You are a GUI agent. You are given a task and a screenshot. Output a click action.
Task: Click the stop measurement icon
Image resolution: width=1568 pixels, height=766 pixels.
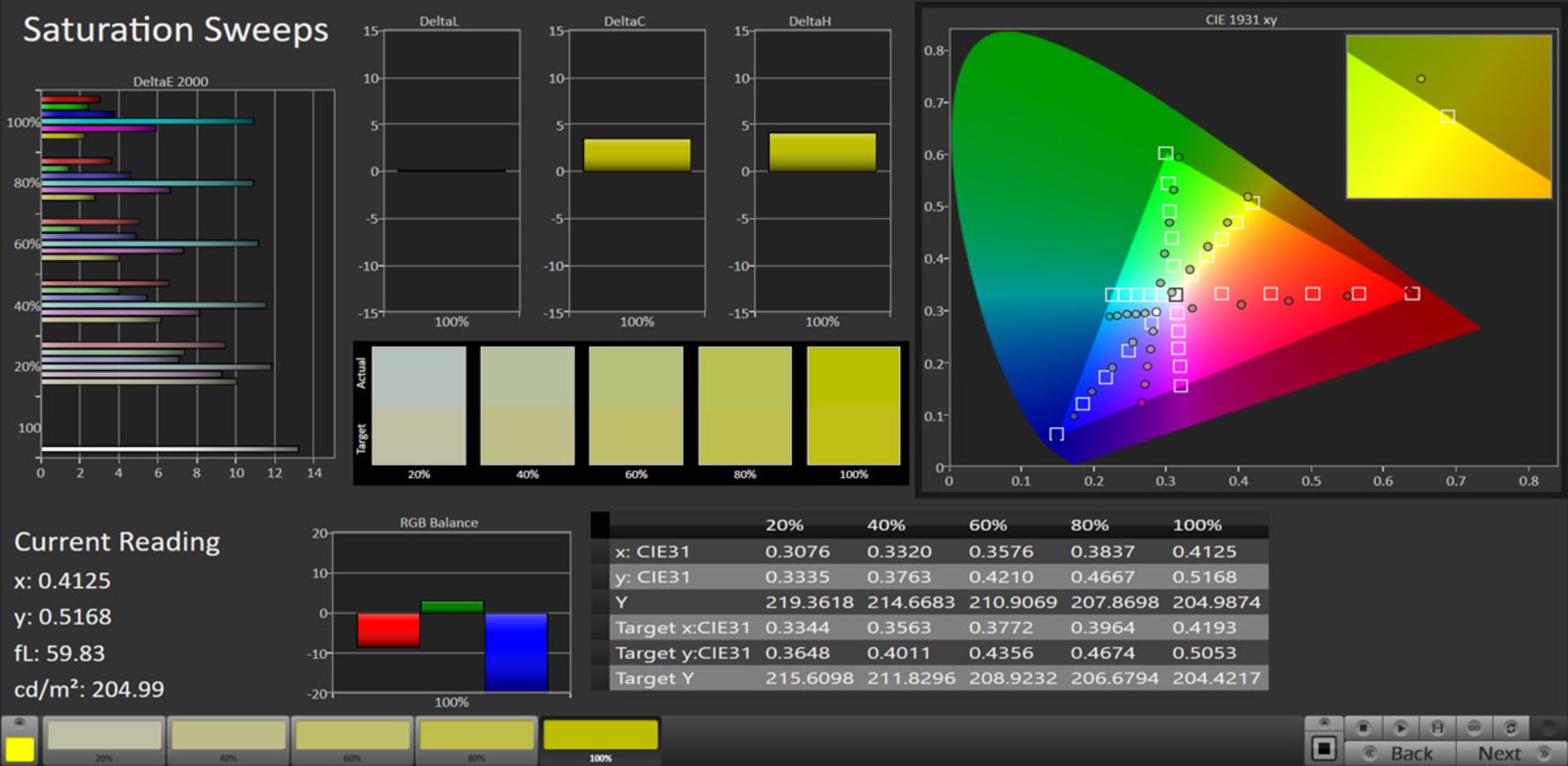point(1364,728)
